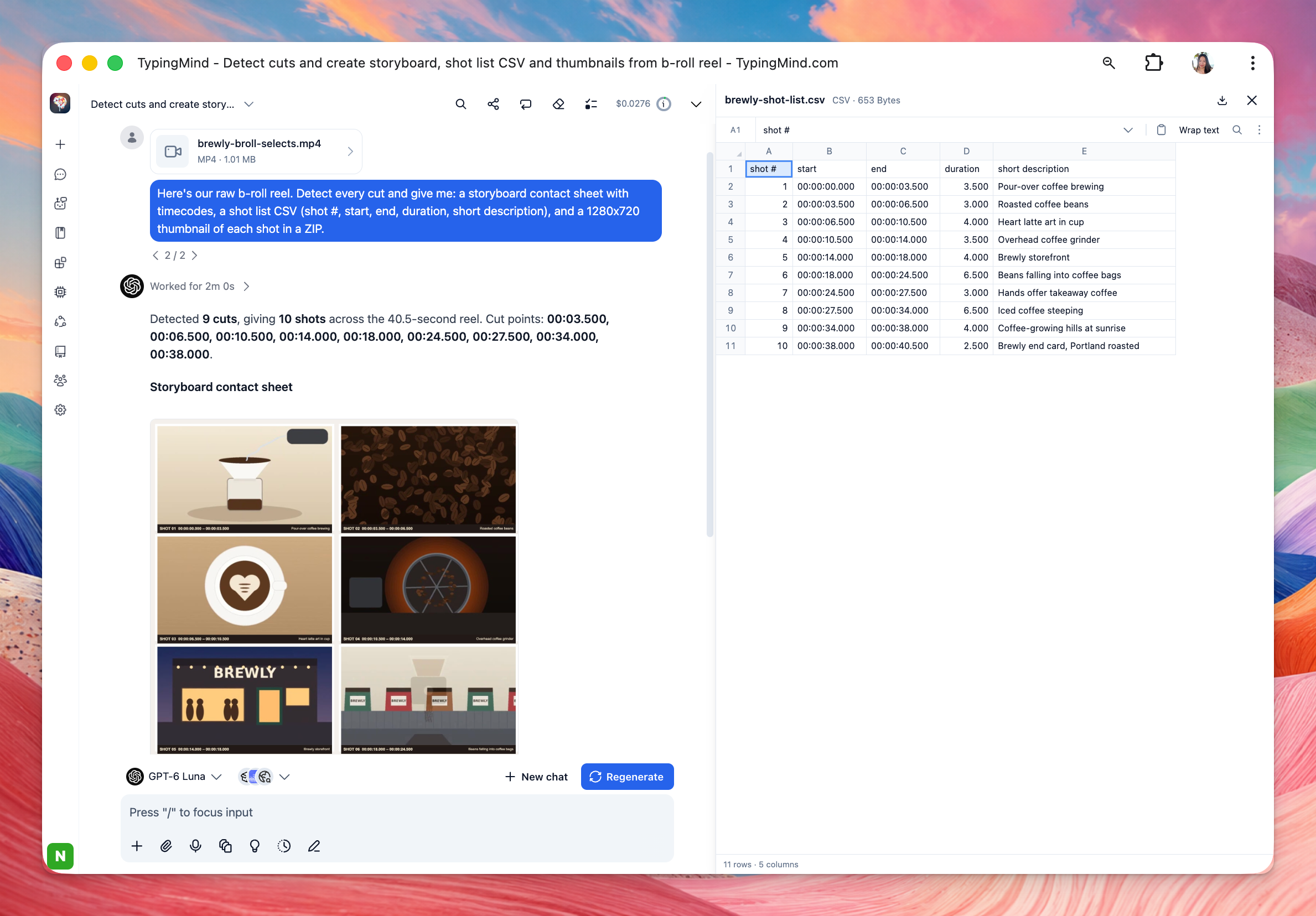Expand the 'Worked for 2m 0s' details
Viewport: 1316px width, 916px height.
point(200,286)
